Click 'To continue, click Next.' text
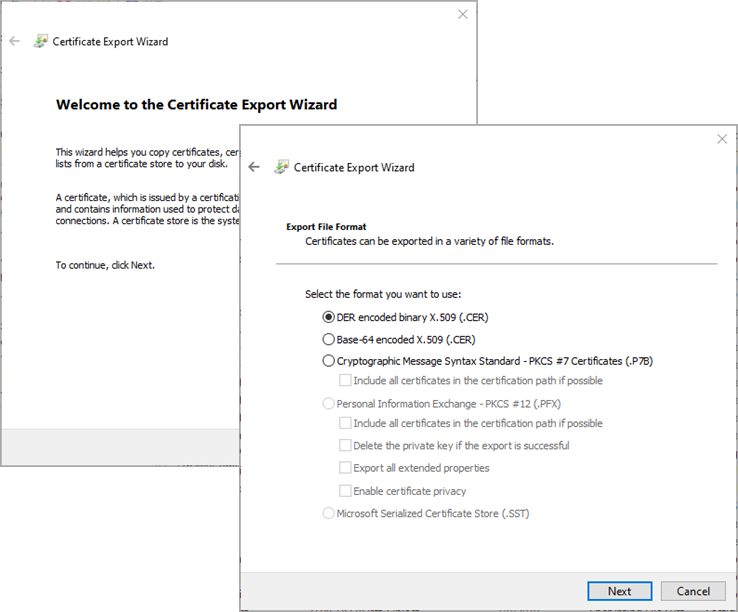 pos(105,265)
